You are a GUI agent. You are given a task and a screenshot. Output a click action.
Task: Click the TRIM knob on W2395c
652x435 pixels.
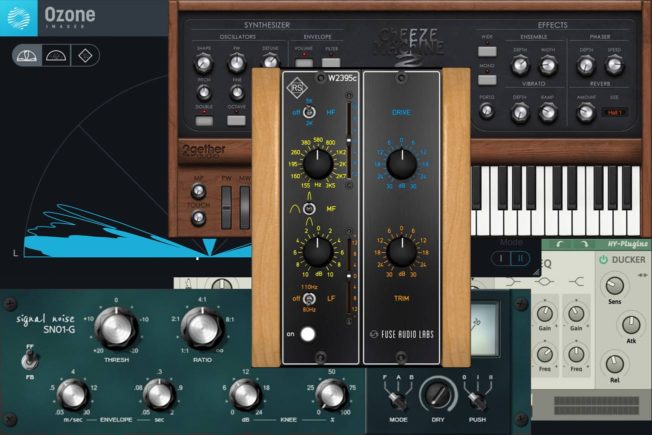402,252
